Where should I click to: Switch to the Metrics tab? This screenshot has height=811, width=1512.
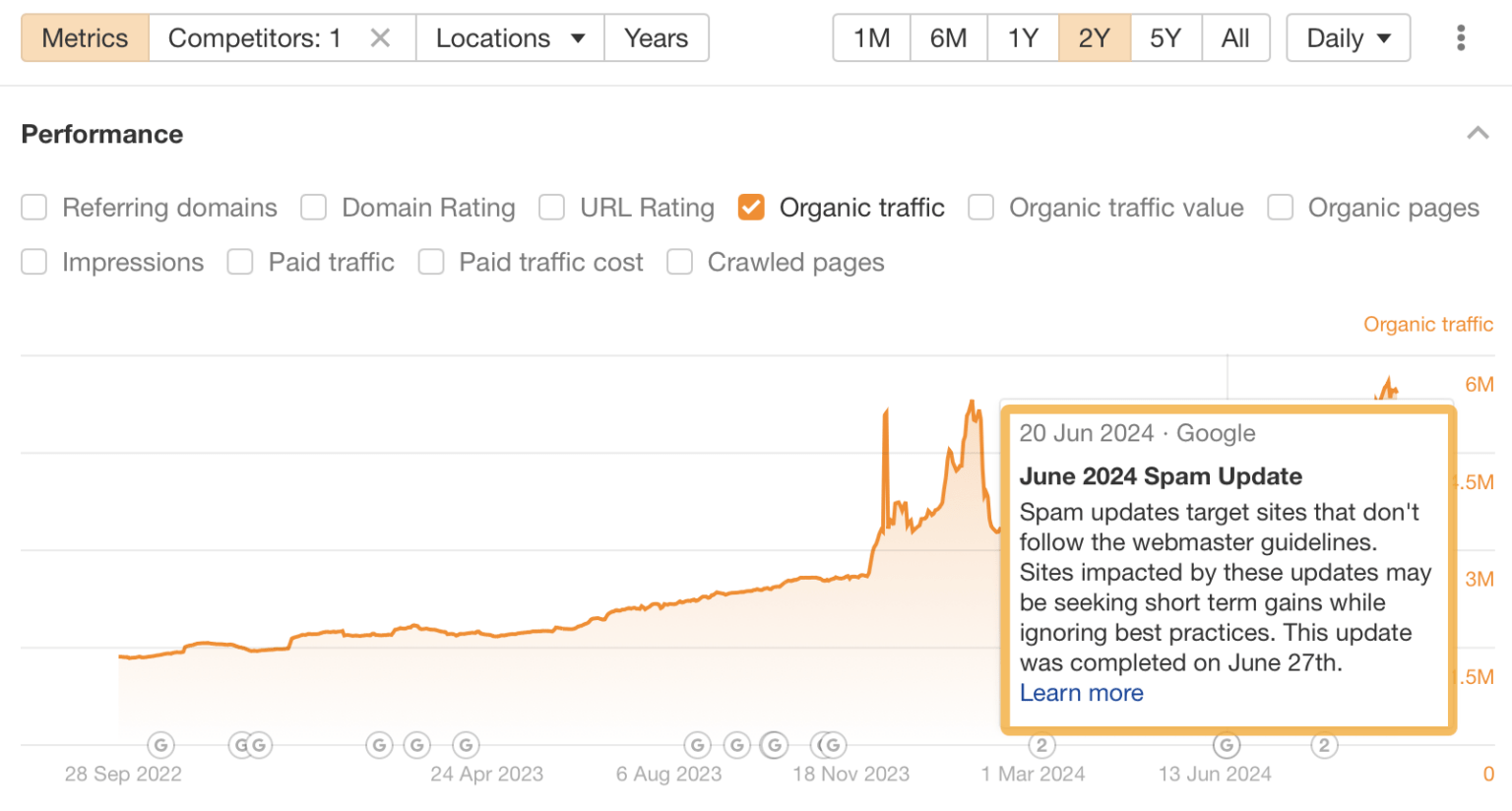85,38
